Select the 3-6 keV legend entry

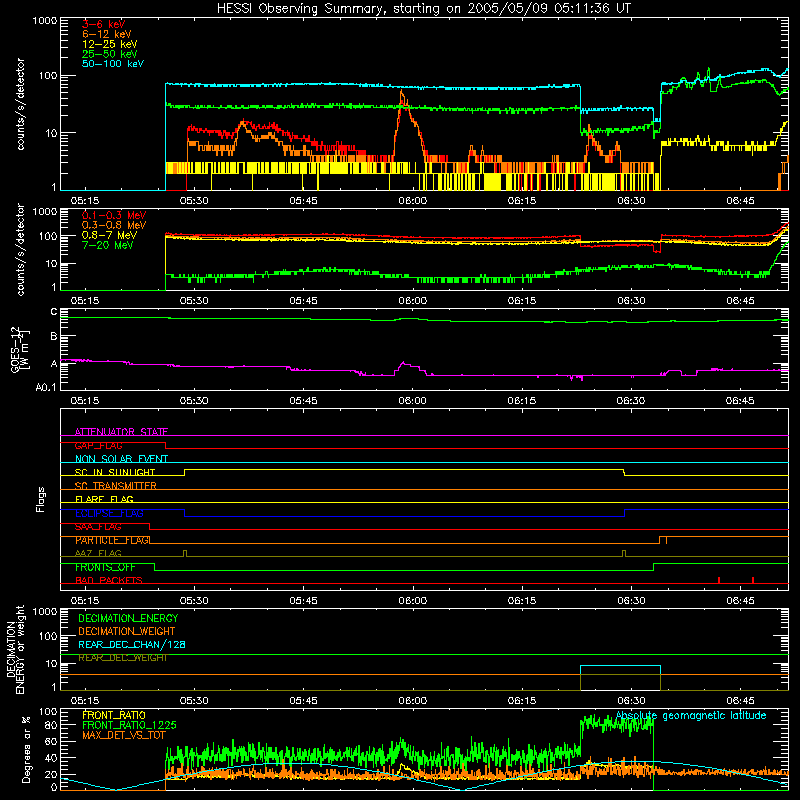(x=104, y=24)
